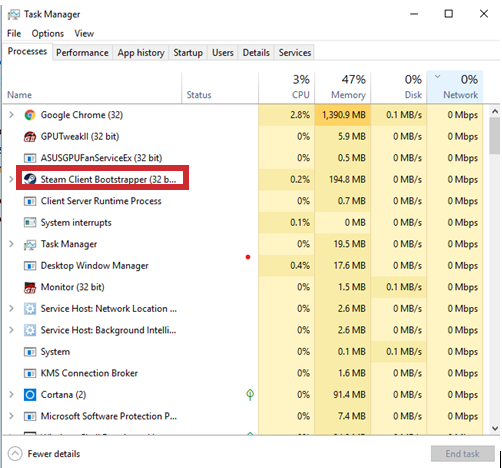Click the green leaf status icon for Cortana
The width and height of the screenshot is (502, 468).
[x=250, y=395]
